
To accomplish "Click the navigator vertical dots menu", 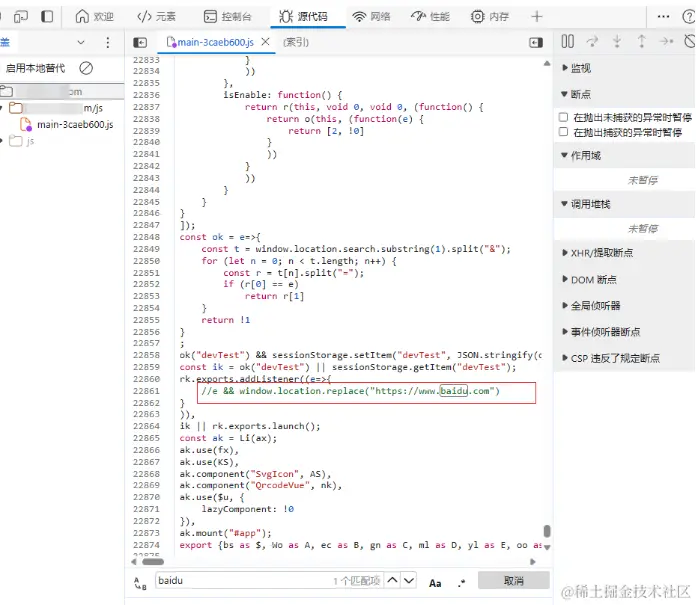I will click(x=108, y=43).
